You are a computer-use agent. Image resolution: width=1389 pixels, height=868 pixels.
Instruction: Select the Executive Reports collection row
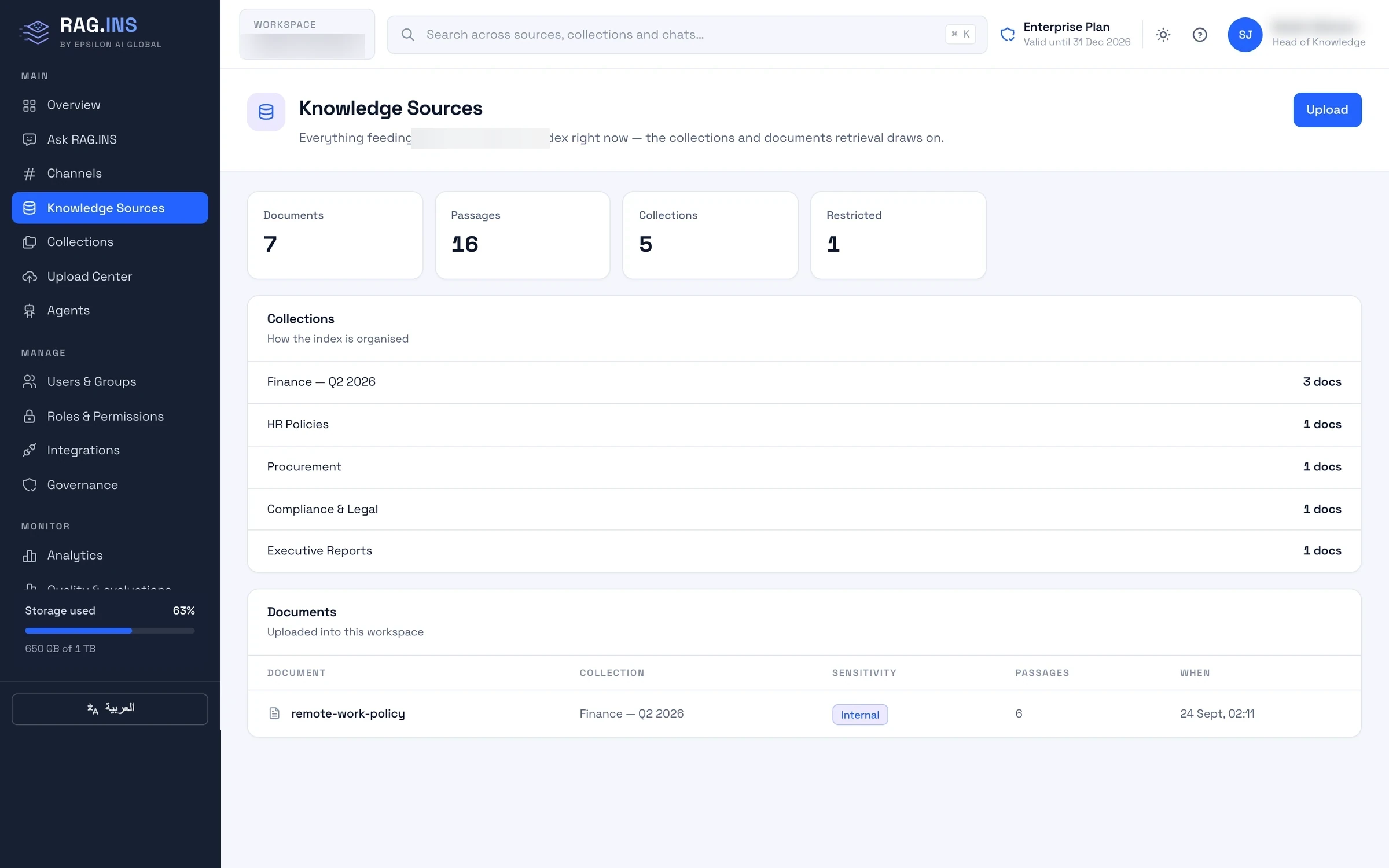[x=804, y=551]
